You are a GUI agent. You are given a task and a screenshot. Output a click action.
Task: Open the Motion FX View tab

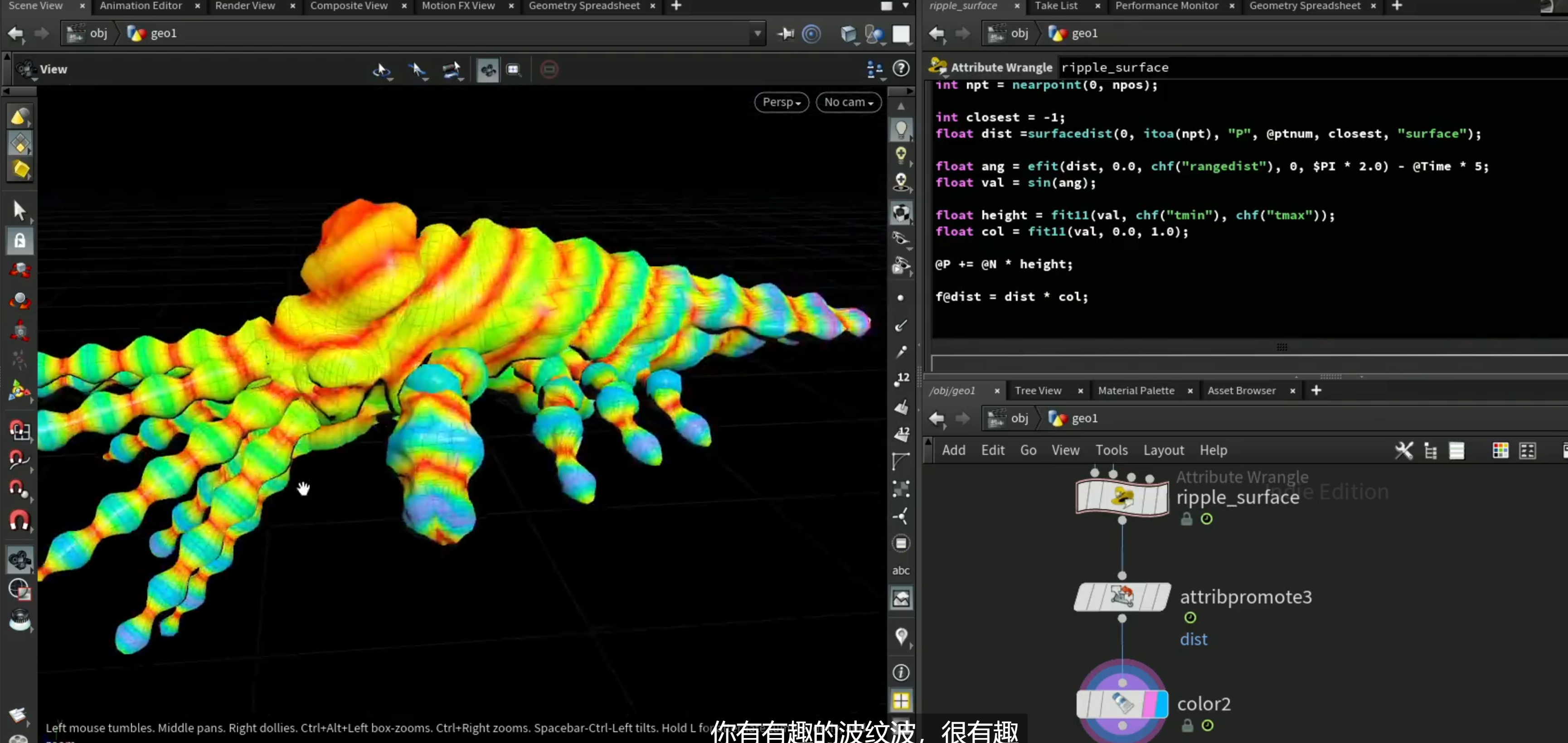click(458, 5)
